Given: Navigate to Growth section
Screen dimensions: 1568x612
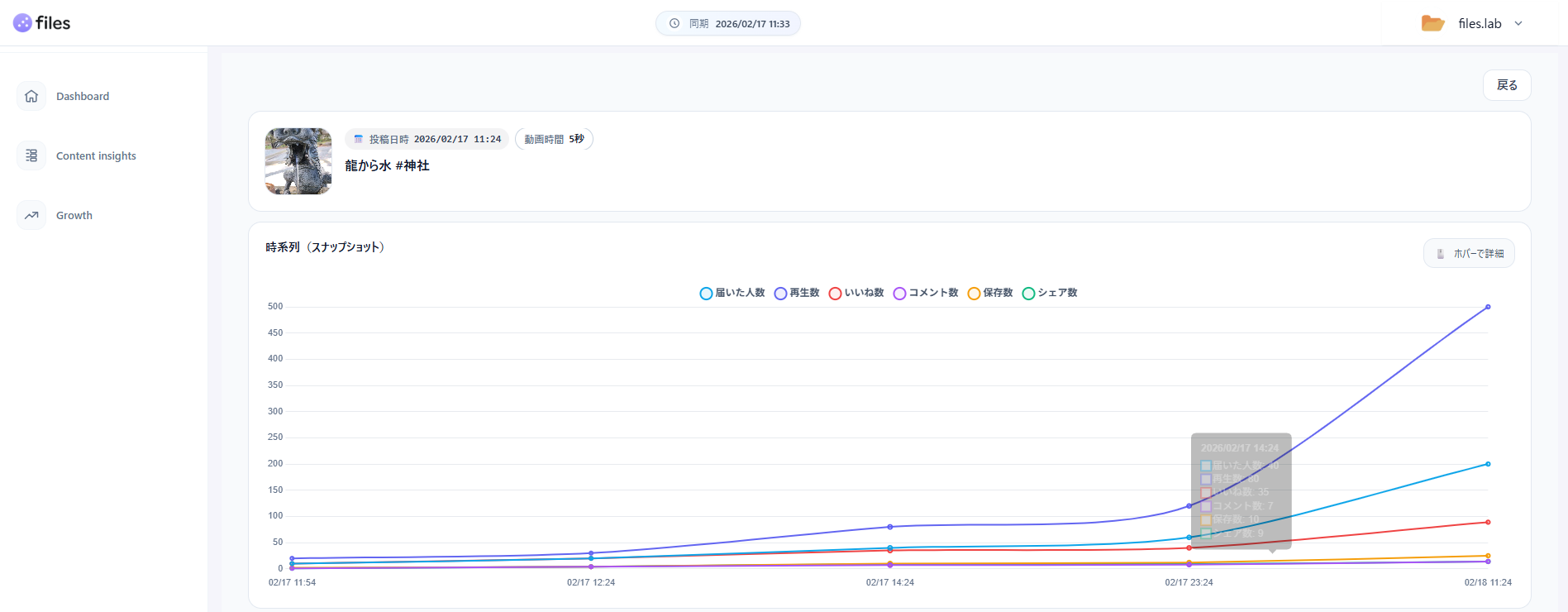Looking at the screenshot, I should pyautogui.click(x=74, y=215).
